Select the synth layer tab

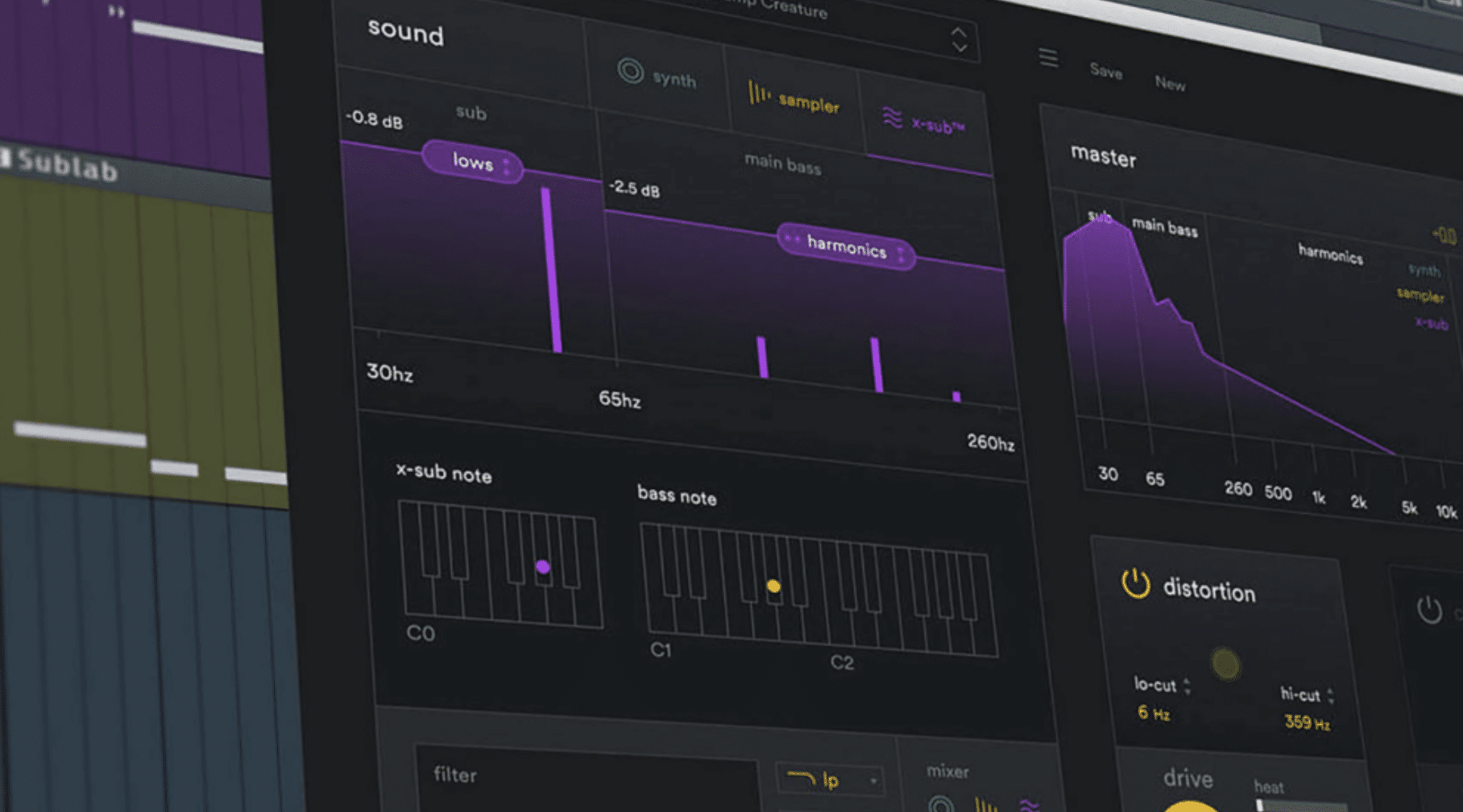[x=657, y=76]
